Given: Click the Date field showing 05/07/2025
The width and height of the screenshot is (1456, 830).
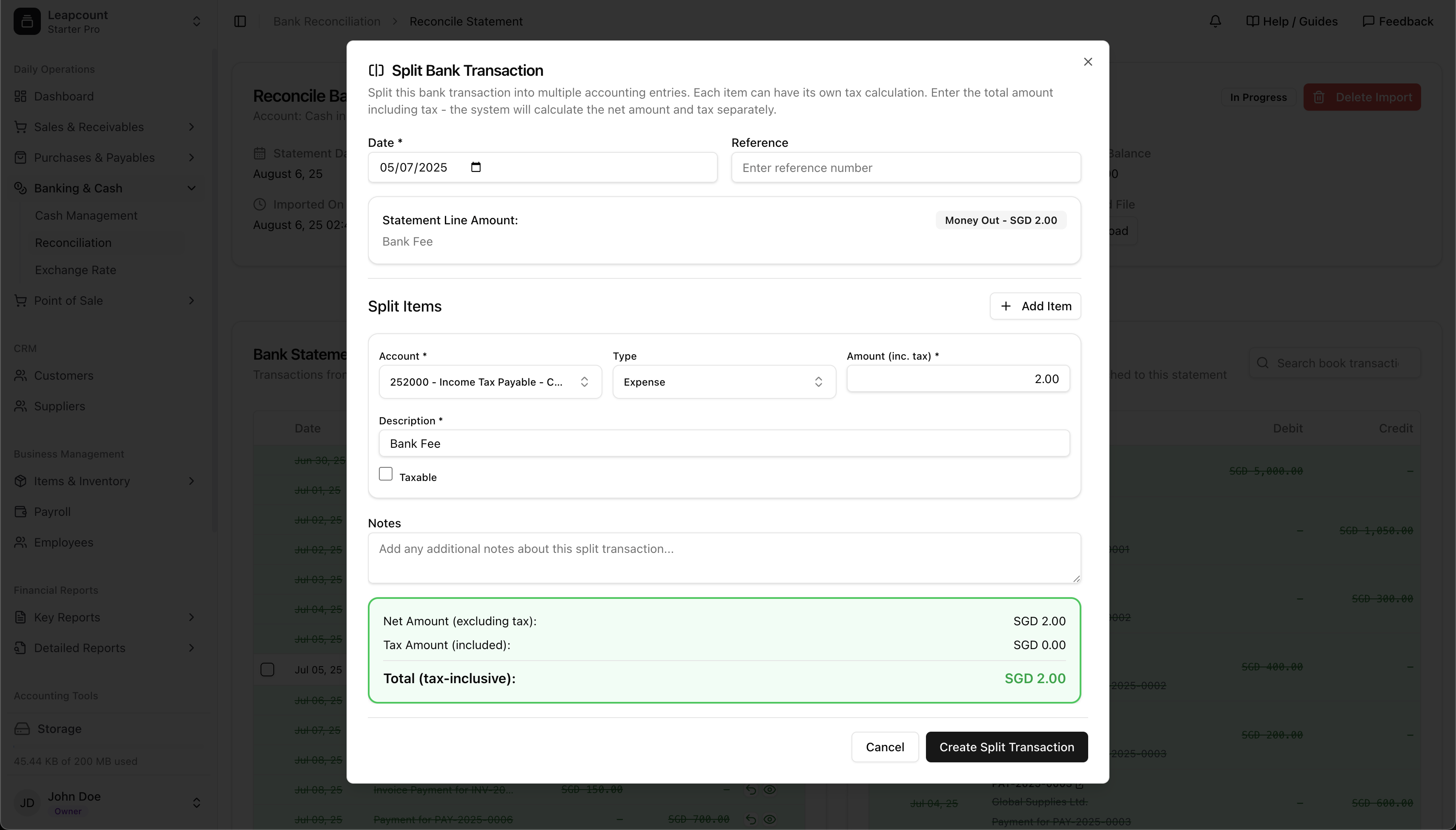Looking at the screenshot, I should point(542,167).
